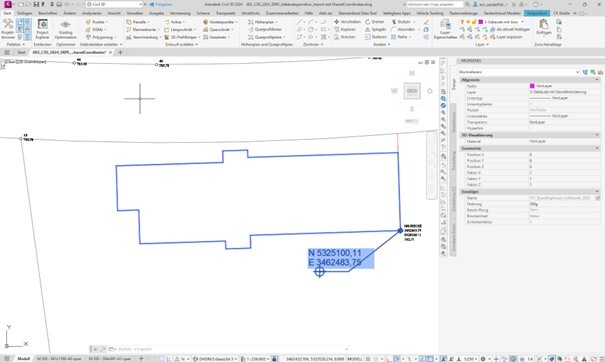The height and width of the screenshot is (362, 605).
Task: Toggle layer on/off lightbulb icon
Action: 462,22
